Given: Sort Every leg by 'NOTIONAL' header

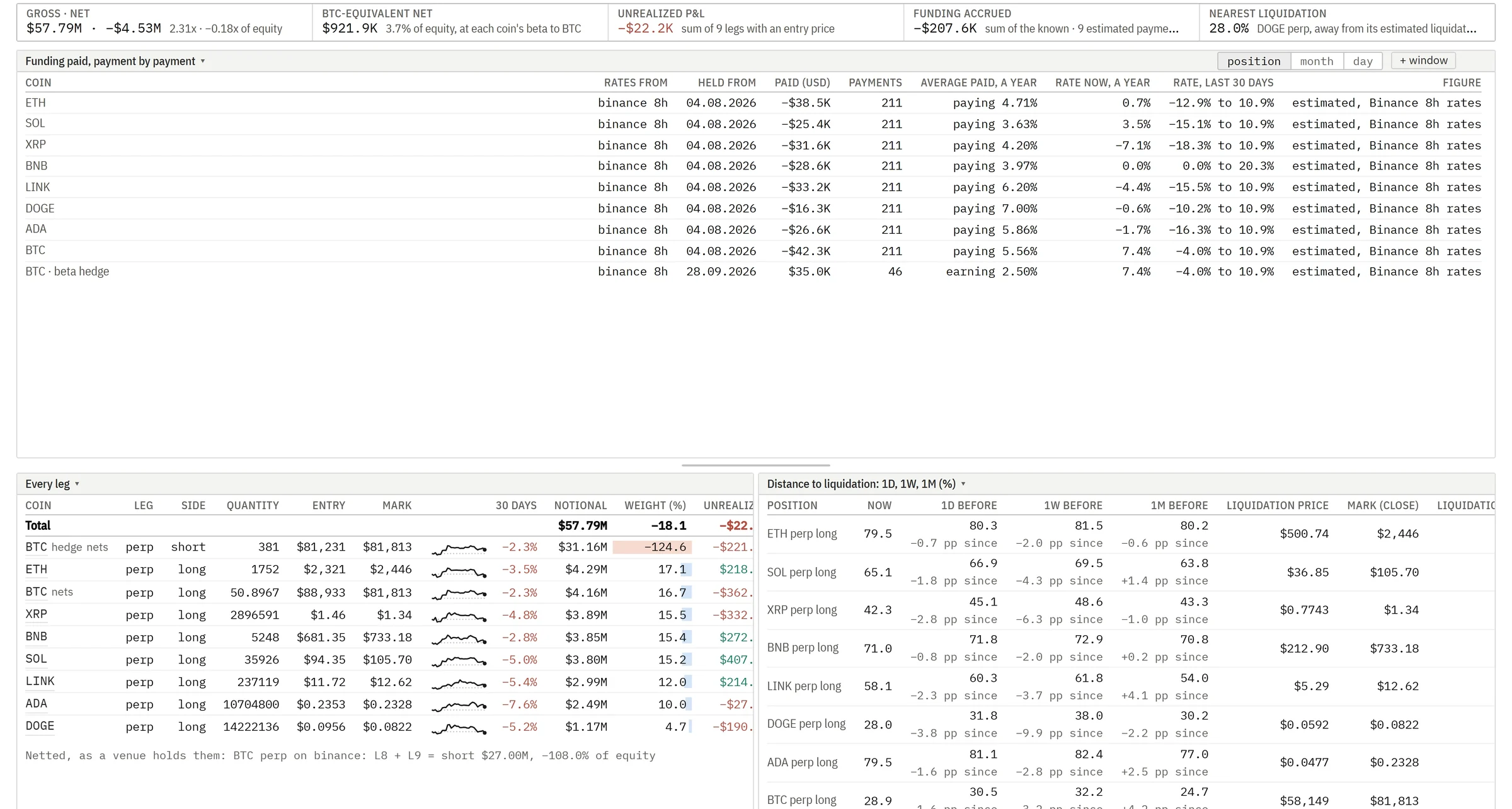Looking at the screenshot, I should pyautogui.click(x=580, y=505).
